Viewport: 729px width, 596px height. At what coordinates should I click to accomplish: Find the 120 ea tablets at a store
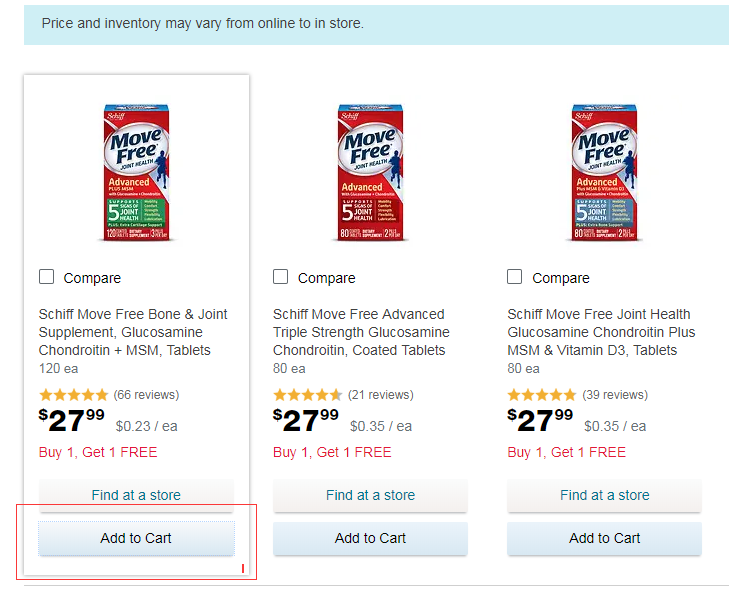[x=136, y=495]
